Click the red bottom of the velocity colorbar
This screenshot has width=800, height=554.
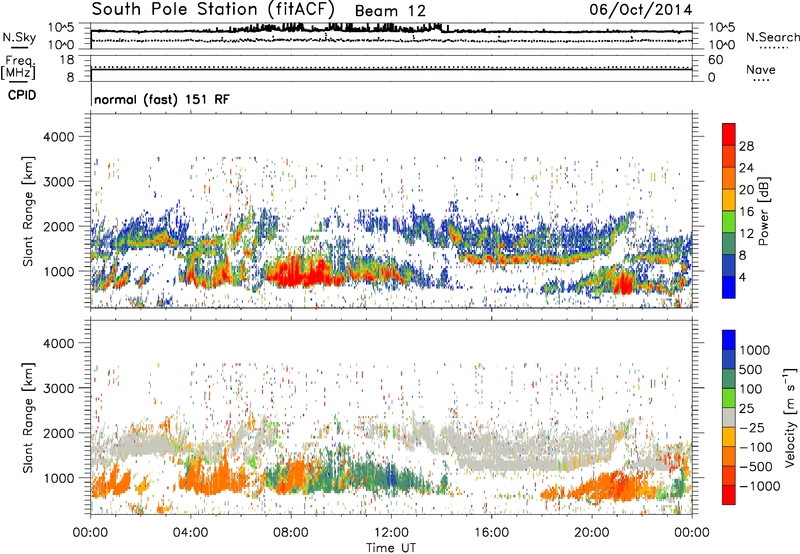(x=729, y=495)
